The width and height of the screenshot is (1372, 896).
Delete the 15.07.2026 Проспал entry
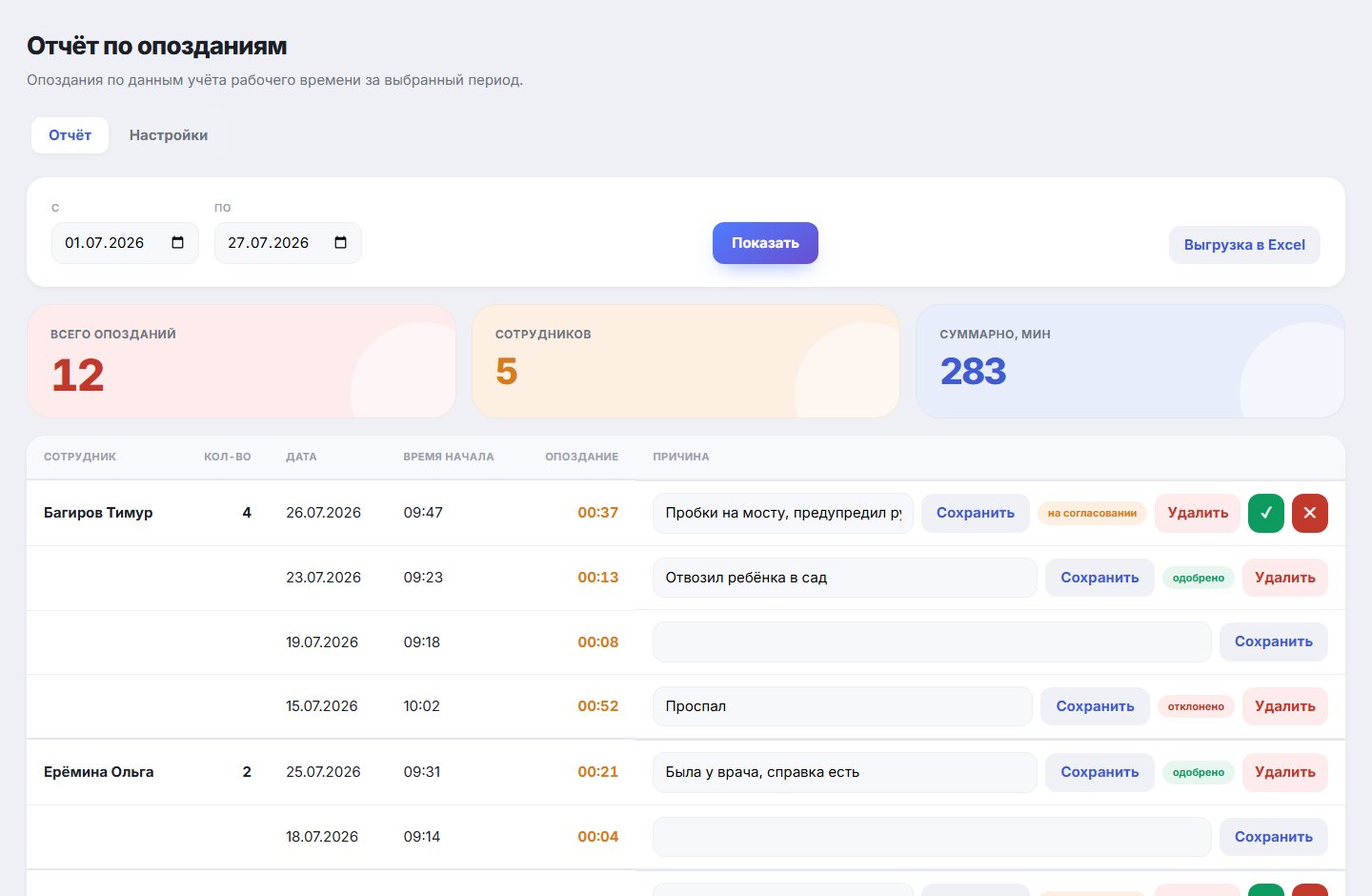click(1285, 706)
